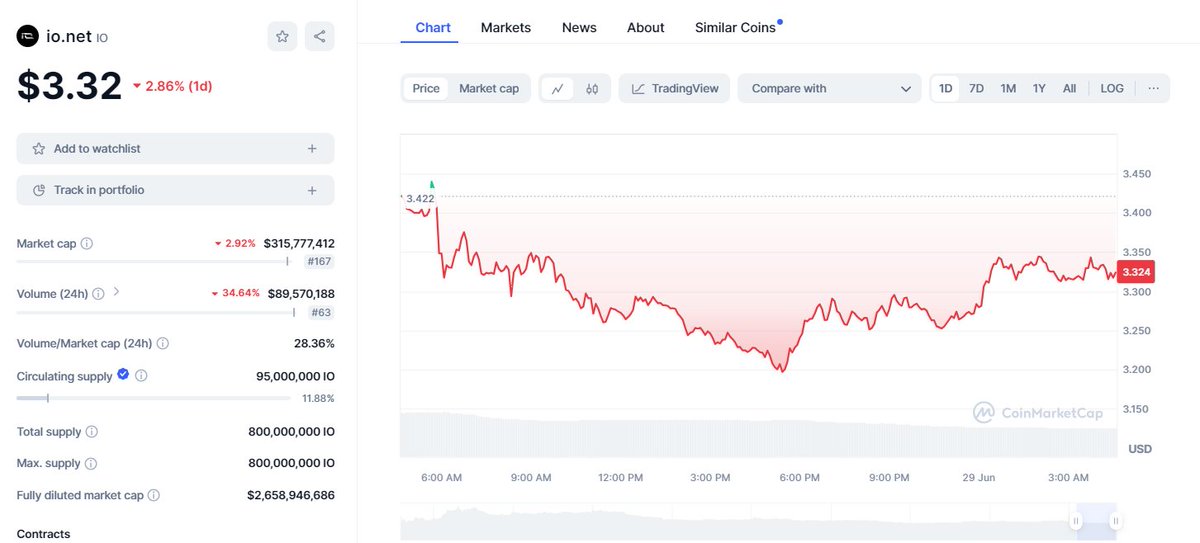
Task: Open info icon beside Fully diluted market cap
Action: [x=154, y=495]
